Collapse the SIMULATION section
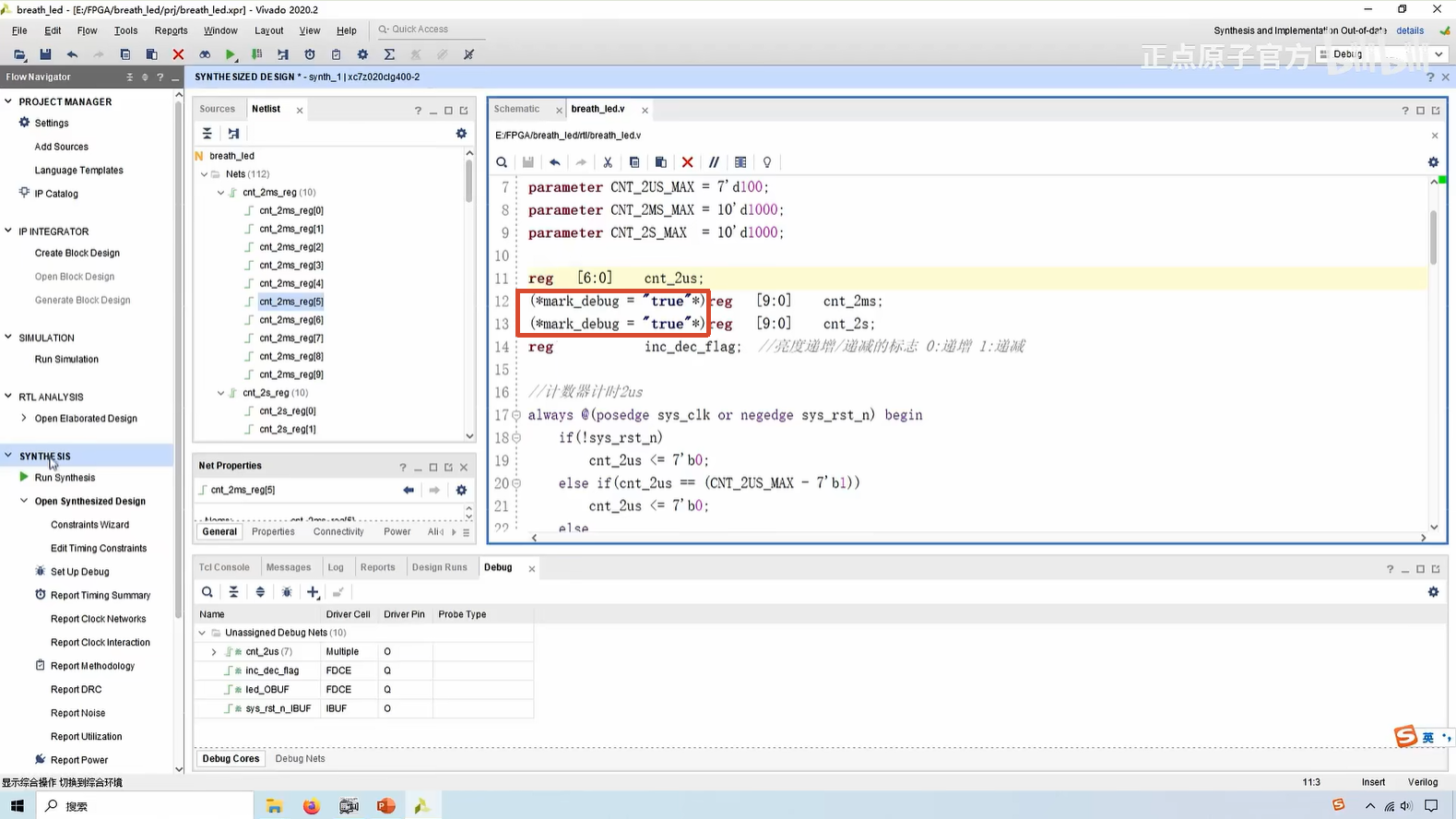This screenshot has height=819, width=1456. [x=8, y=338]
